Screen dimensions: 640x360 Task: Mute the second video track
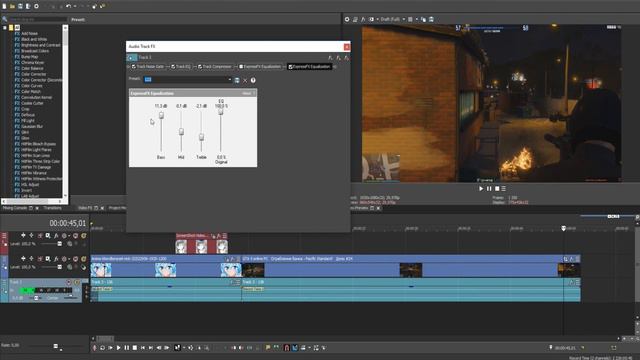(76, 259)
